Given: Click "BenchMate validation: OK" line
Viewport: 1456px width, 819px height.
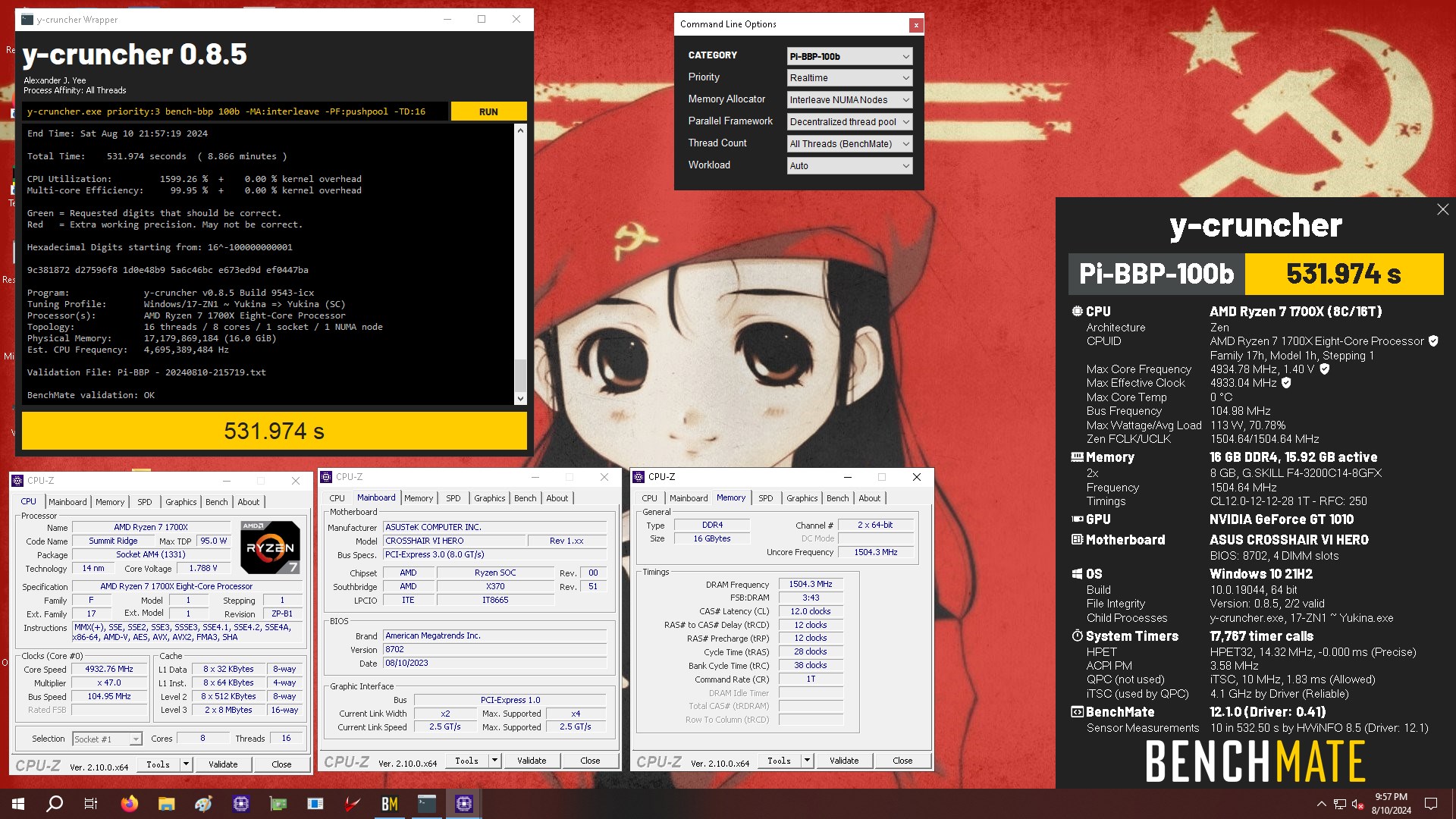Looking at the screenshot, I should tap(91, 395).
